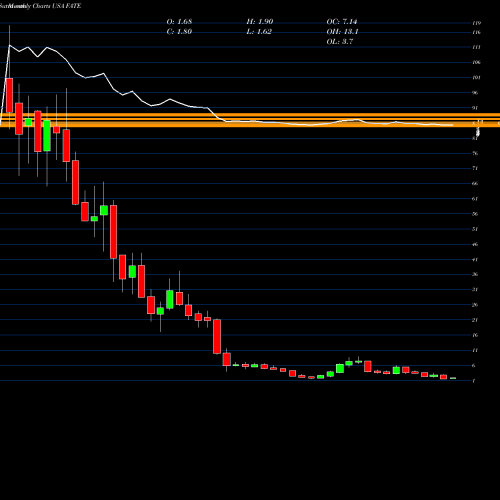Screen dimensions: 500x500
Task: Click the 36 price axis label
Action: (475, 274)
